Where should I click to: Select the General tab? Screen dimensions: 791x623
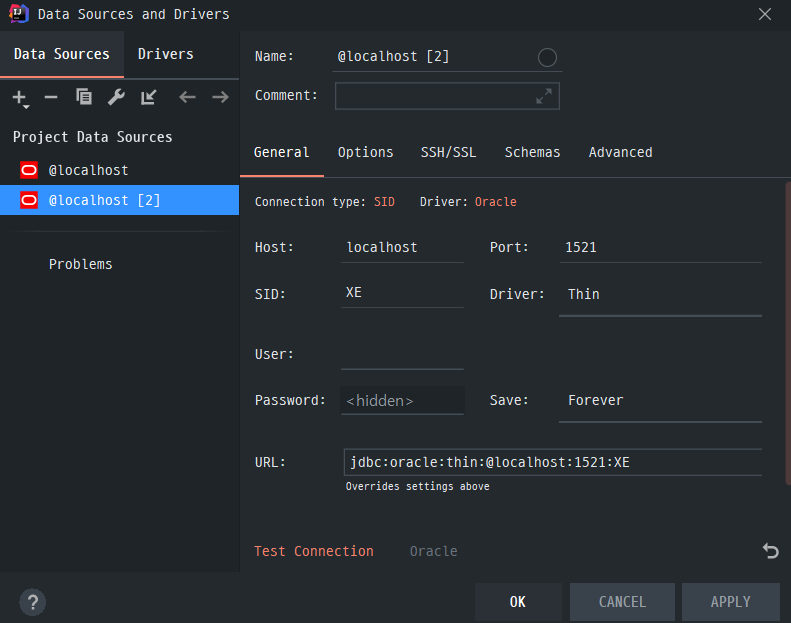tap(281, 152)
